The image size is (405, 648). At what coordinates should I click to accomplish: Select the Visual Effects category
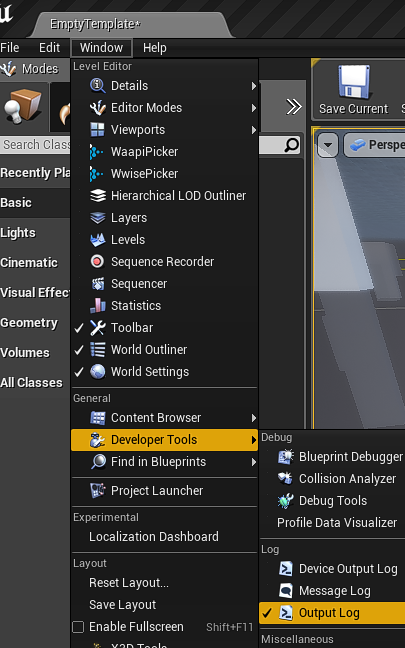[35, 293]
